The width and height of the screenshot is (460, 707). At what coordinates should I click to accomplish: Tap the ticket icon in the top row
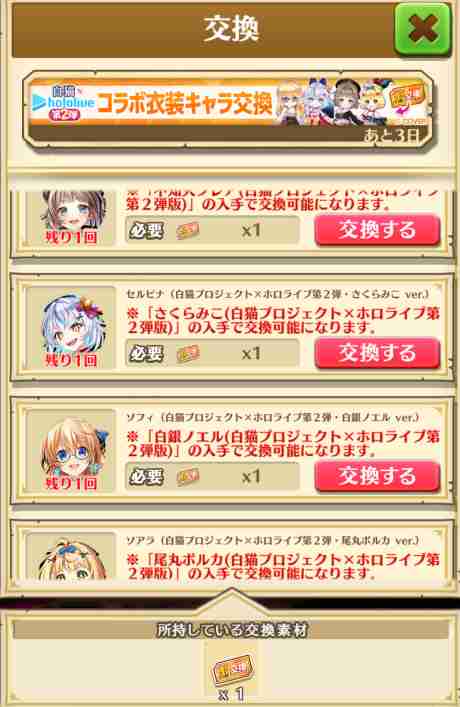(188, 231)
